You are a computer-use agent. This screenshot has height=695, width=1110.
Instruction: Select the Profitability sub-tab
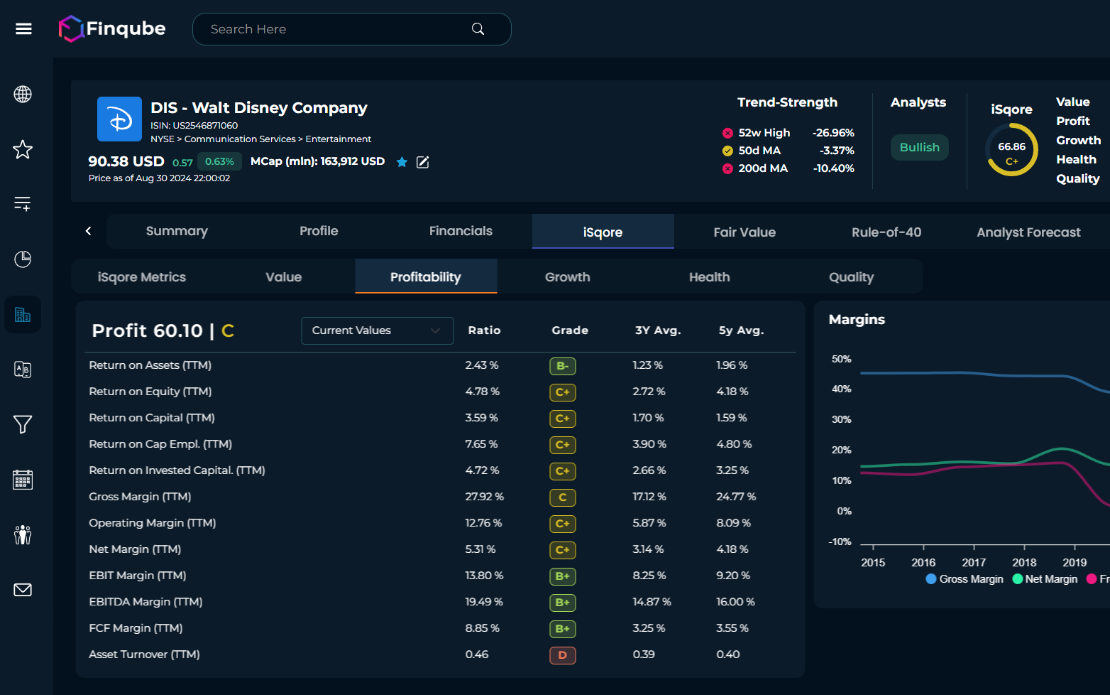pyautogui.click(x=426, y=277)
